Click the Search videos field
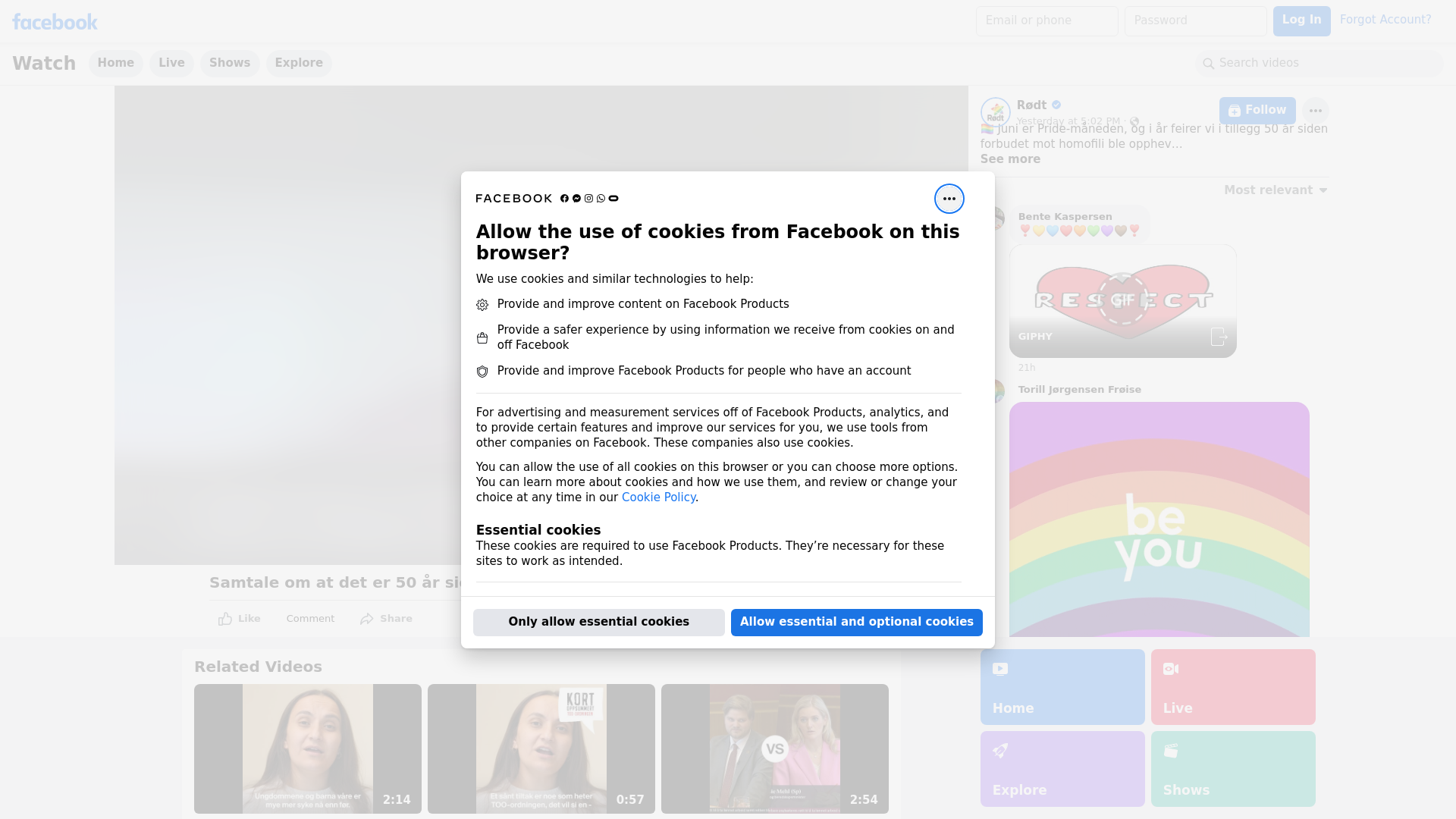The image size is (1456, 819). coord(1319,63)
